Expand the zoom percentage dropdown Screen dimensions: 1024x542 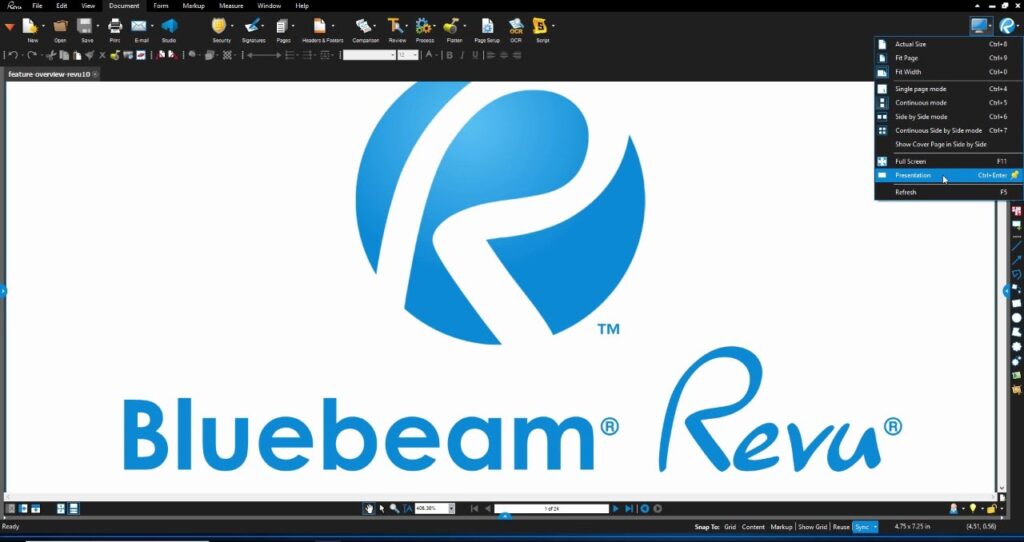point(451,509)
